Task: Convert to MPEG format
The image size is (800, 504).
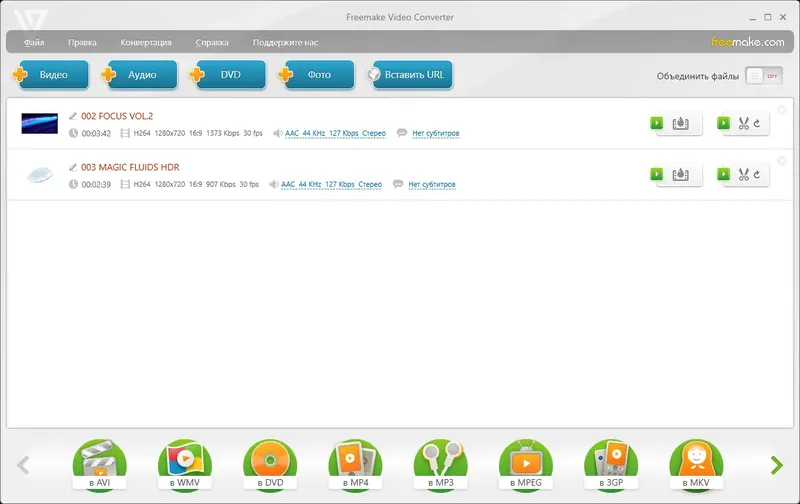Action: (526, 465)
